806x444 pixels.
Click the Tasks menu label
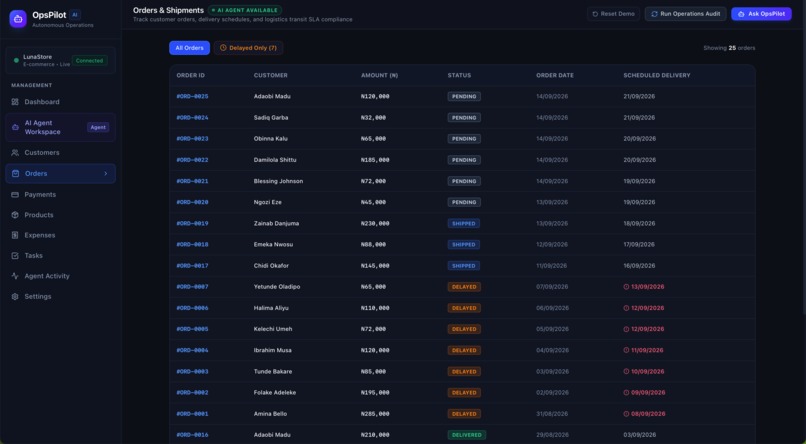tap(34, 255)
